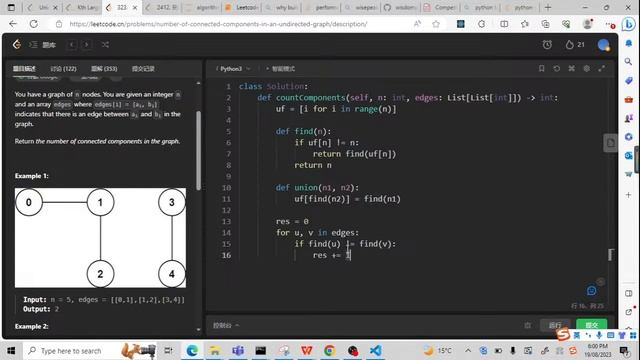This screenshot has height=360, width=640.
Task: Switch to the problem description tab
Action: tap(24, 69)
